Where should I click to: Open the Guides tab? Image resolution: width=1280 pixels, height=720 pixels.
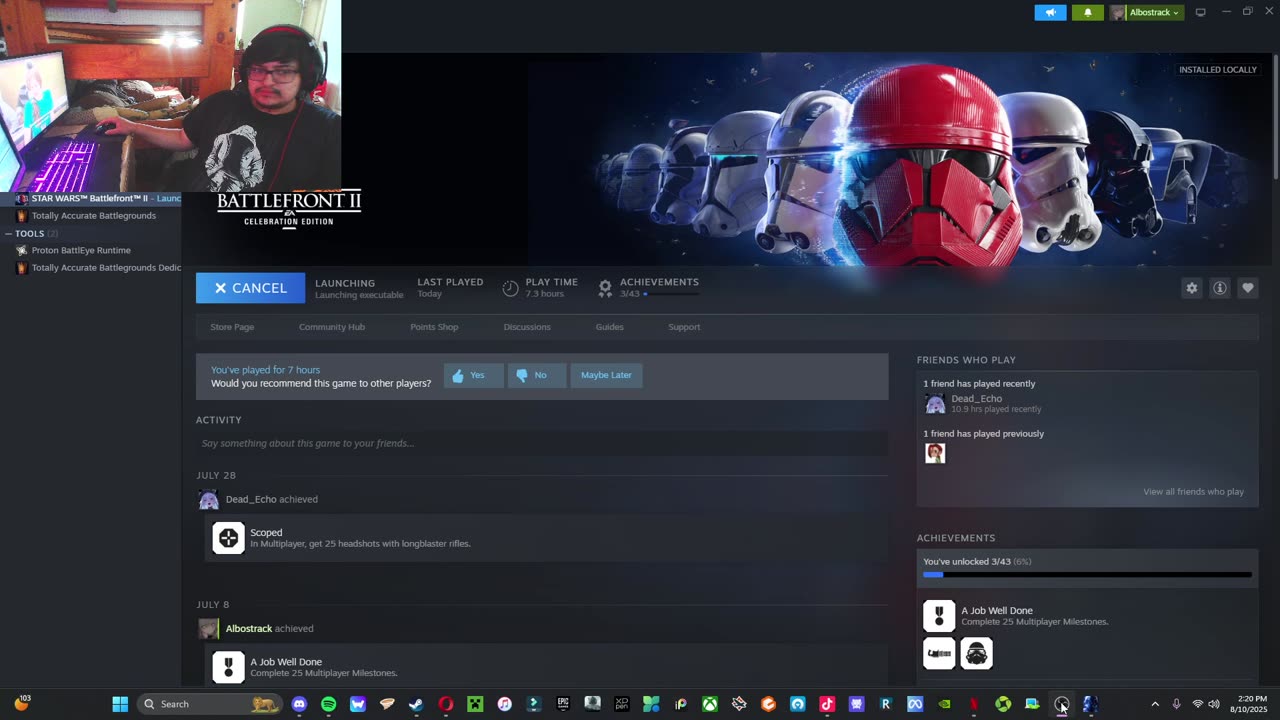pos(609,327)
